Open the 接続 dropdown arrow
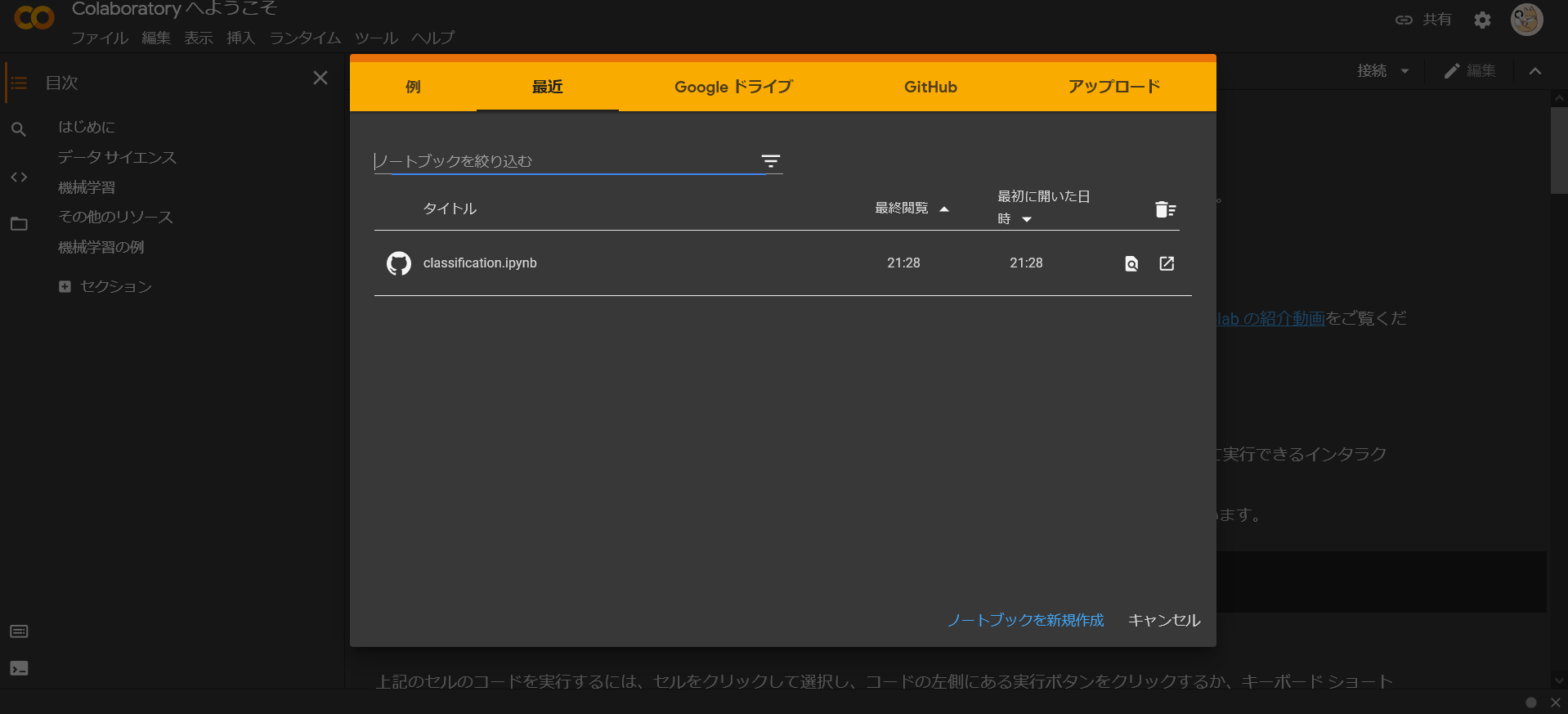 click(1404, 71)
